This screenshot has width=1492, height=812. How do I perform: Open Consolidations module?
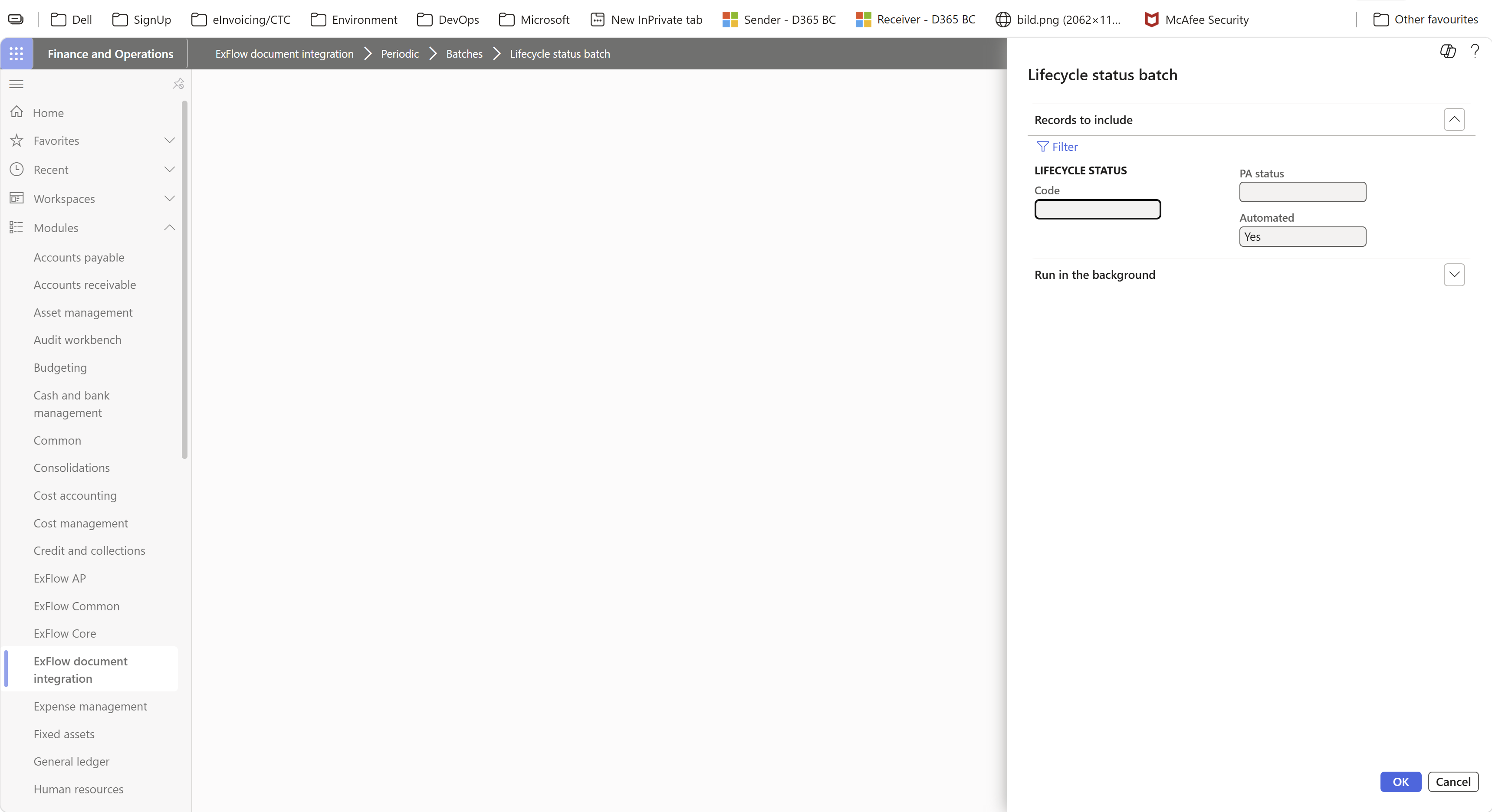click(72, 468)
